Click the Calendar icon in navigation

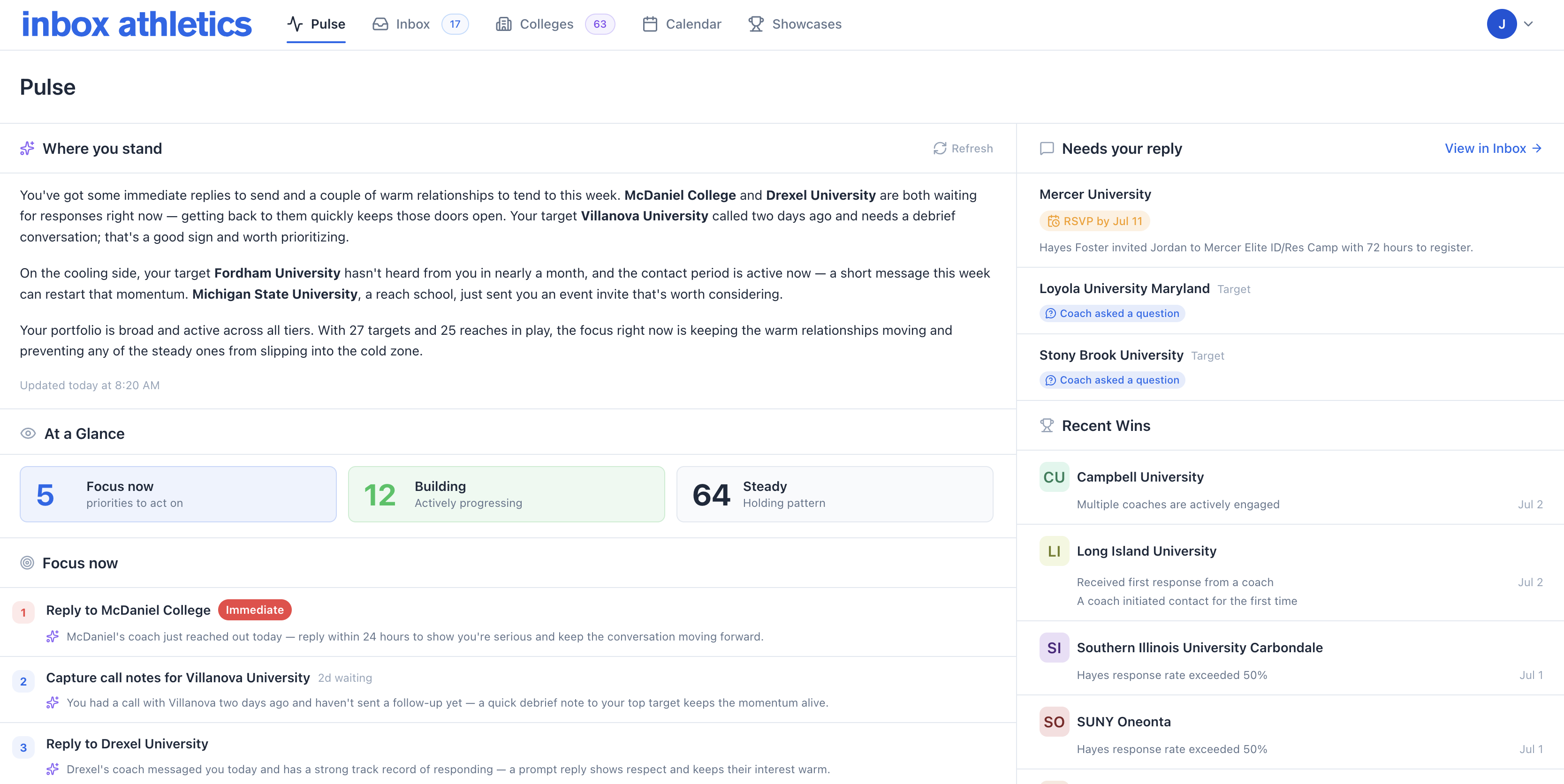coord(650,24)
